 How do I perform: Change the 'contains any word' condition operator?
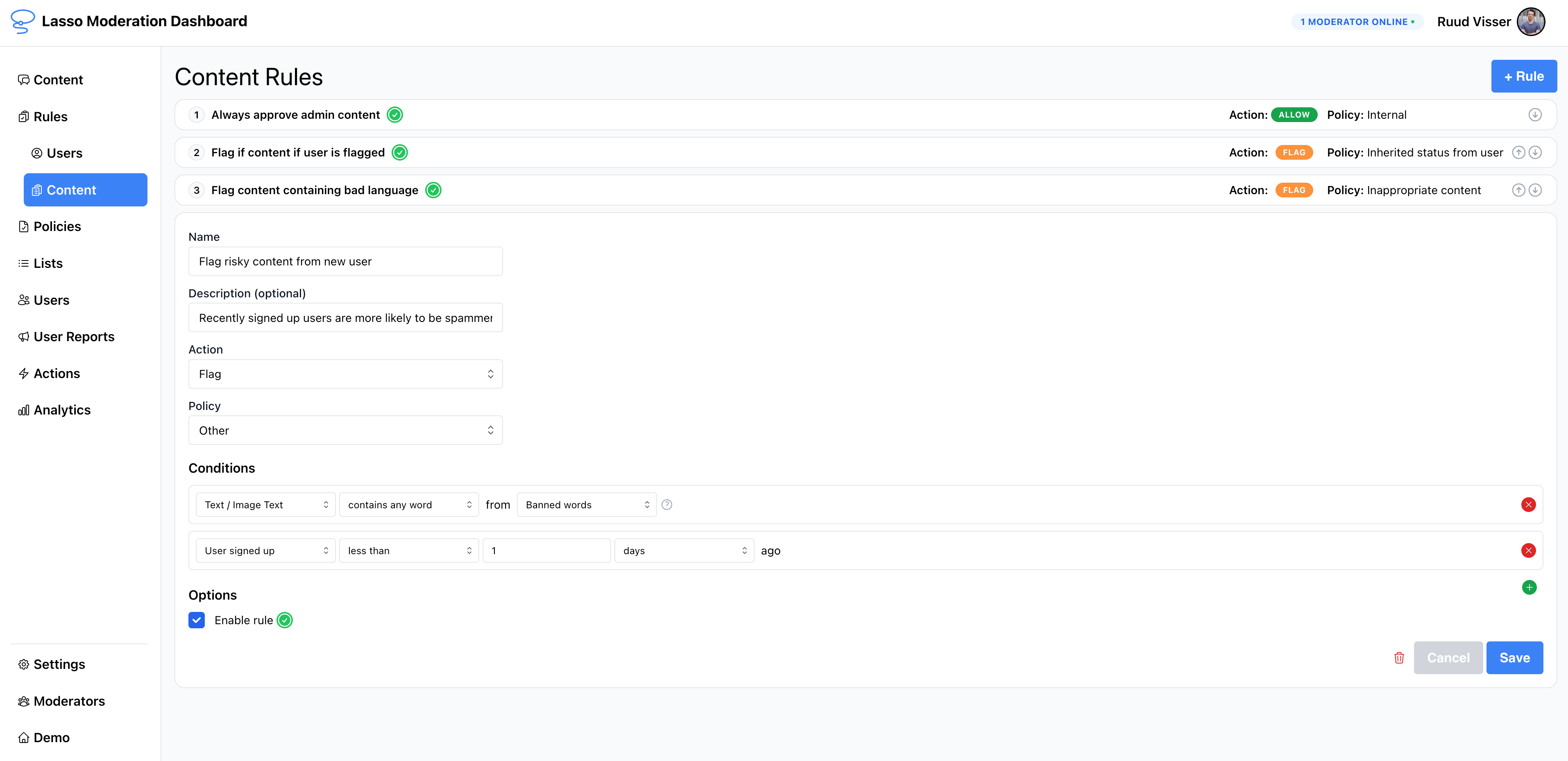(x=408, y=504)
